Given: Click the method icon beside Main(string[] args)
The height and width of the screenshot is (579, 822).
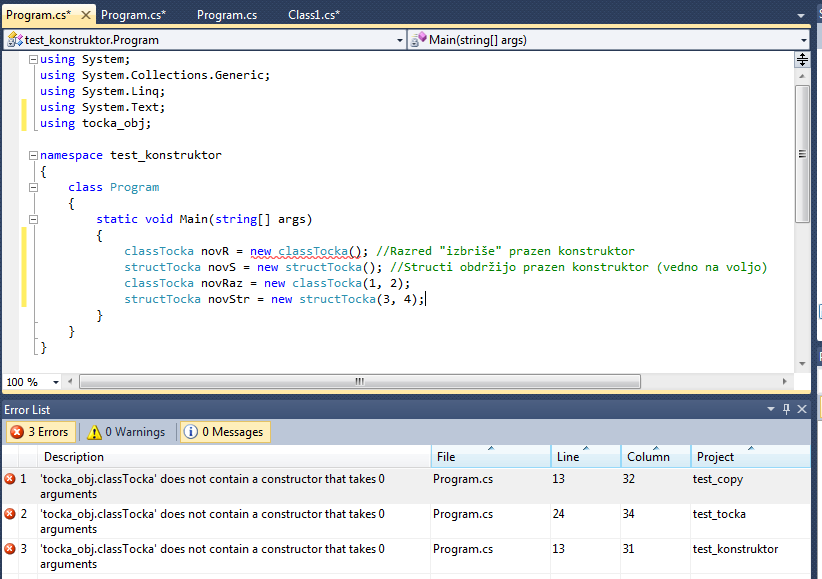Looking at the screenshot, I should (419, 40).
